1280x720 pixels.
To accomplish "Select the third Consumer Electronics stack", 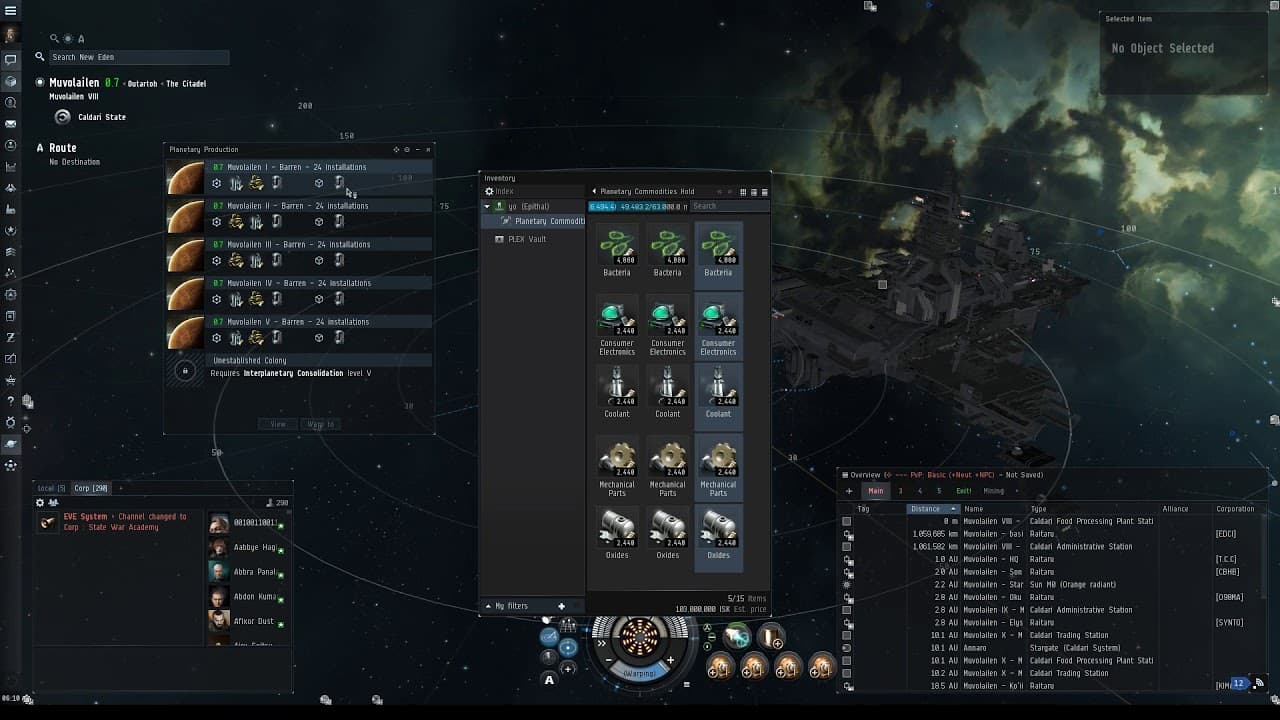I will point(718,326).
